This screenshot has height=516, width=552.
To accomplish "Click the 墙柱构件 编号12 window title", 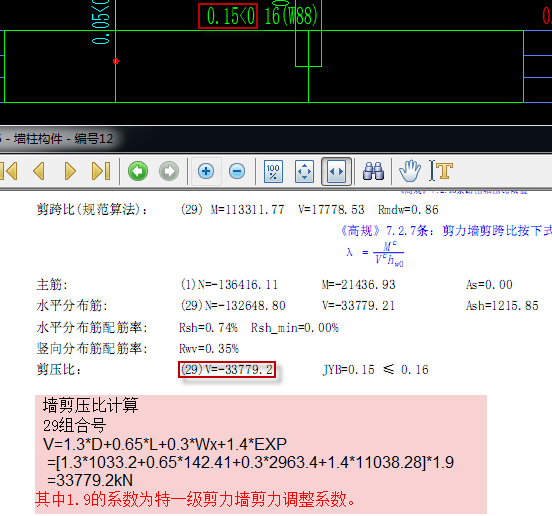I will click(x=57, y=139).
